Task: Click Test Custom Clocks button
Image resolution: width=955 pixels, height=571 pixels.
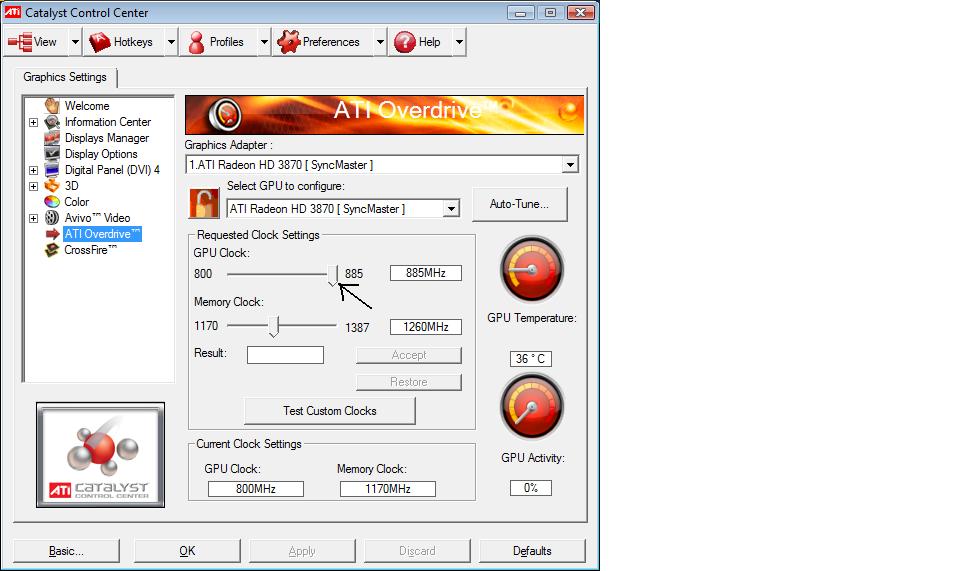Action: tap(329, 411)
